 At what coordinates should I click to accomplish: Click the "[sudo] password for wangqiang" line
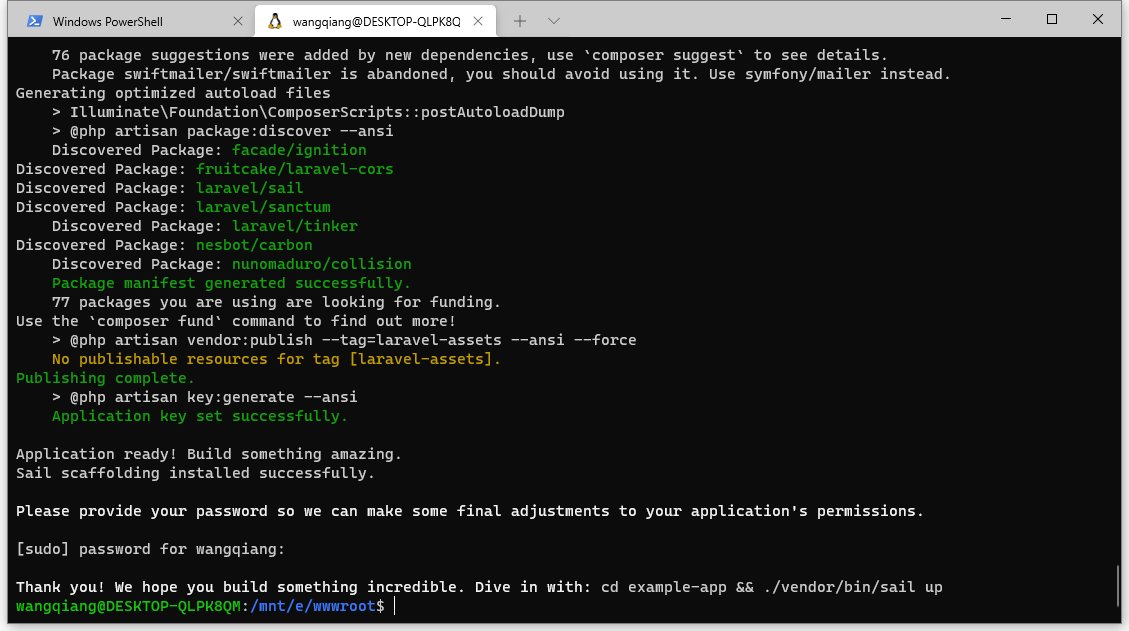[150, 549]
